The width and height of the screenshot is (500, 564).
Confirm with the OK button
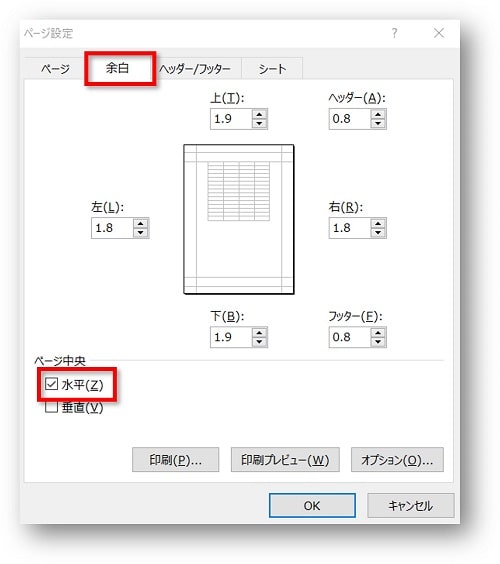[312, 505]
